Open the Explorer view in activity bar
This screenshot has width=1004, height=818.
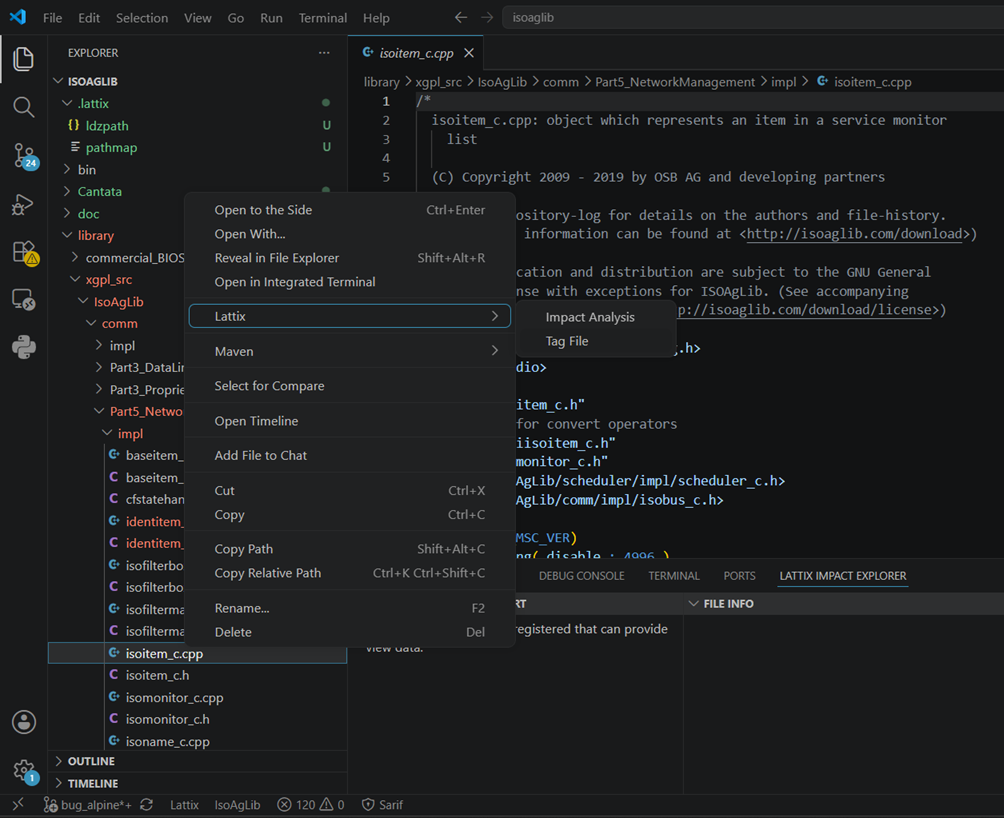click(x=23, y=59)
